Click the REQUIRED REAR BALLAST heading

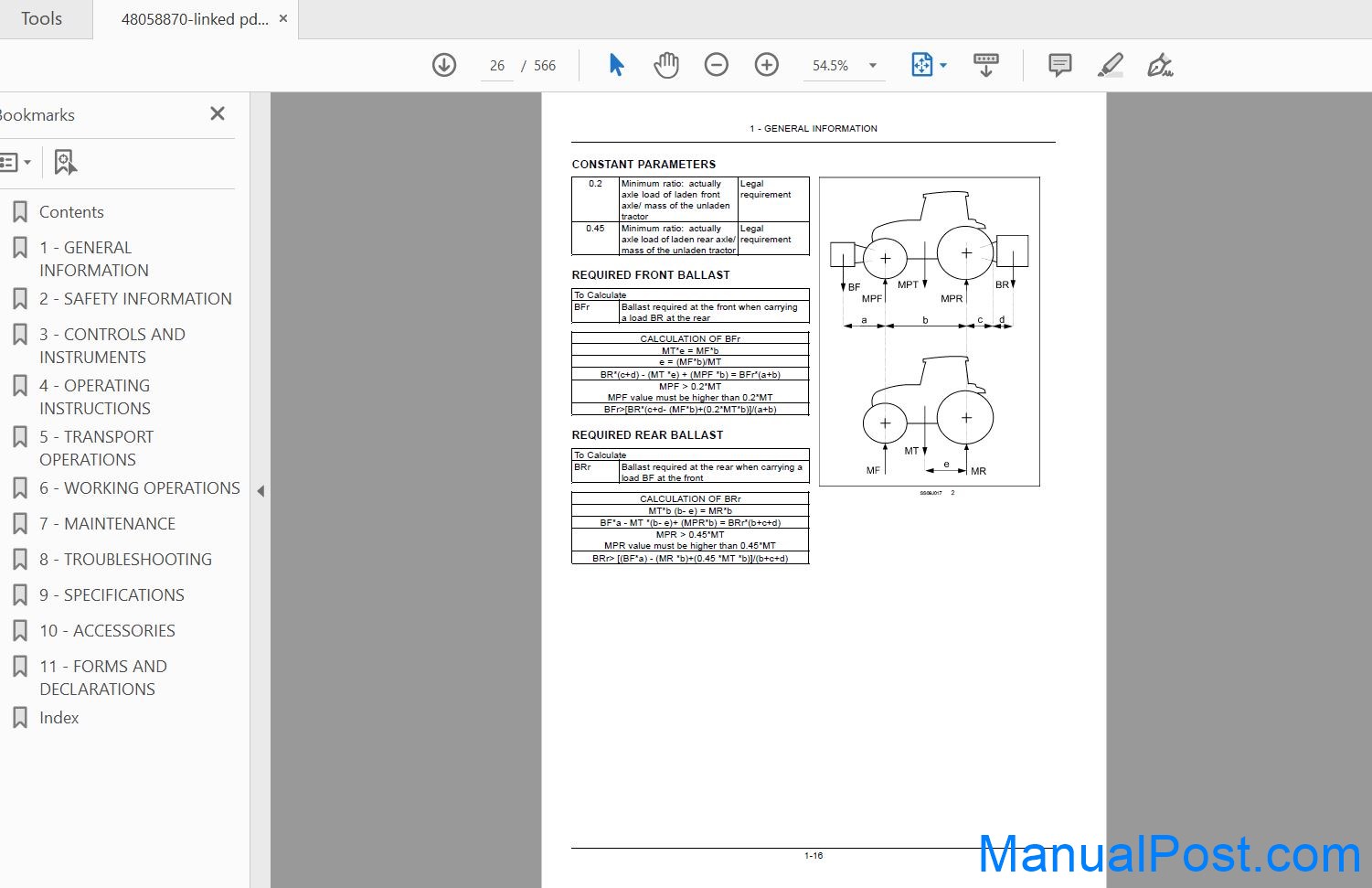click(x=647, y=435)
